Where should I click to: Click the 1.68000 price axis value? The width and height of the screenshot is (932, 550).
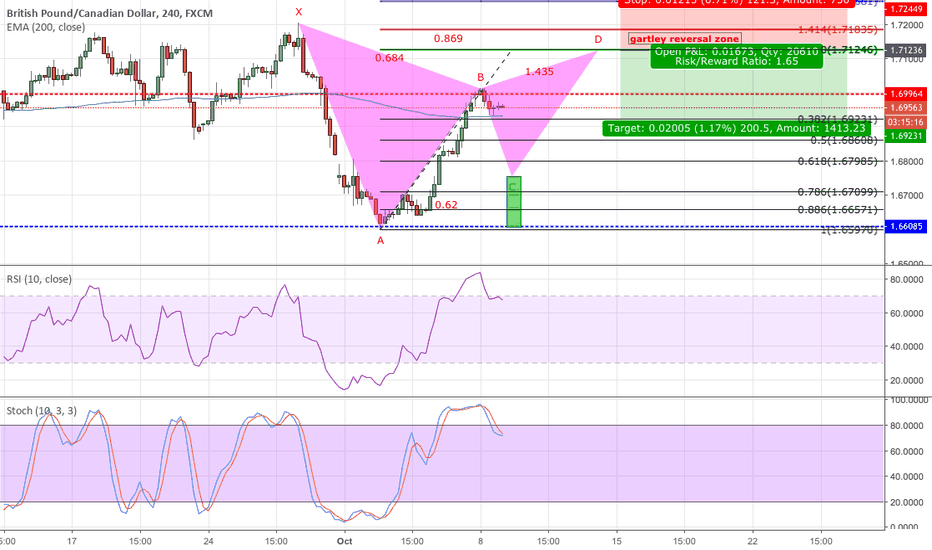(906, 161)
